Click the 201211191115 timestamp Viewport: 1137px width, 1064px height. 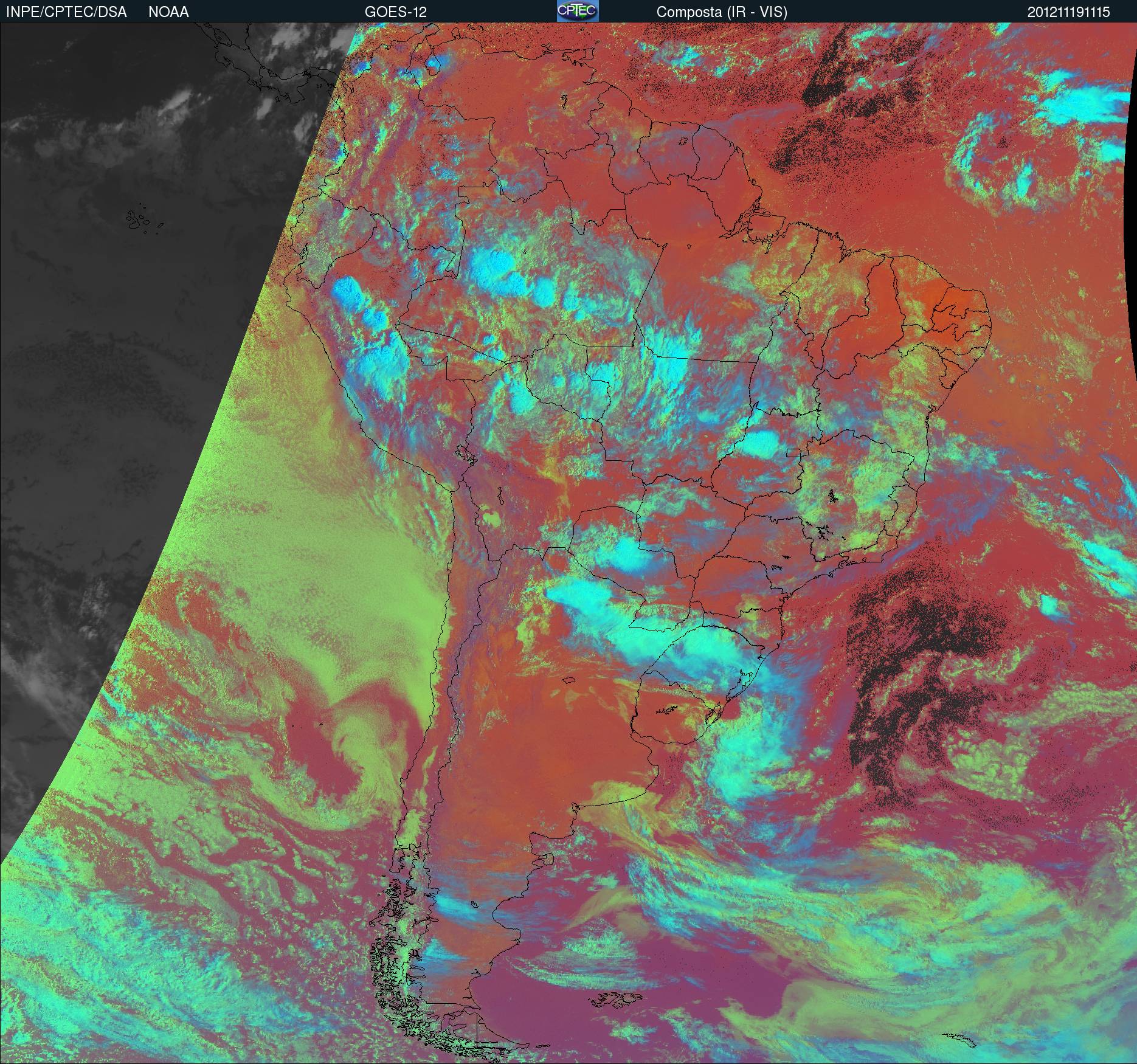point(1069,12)
